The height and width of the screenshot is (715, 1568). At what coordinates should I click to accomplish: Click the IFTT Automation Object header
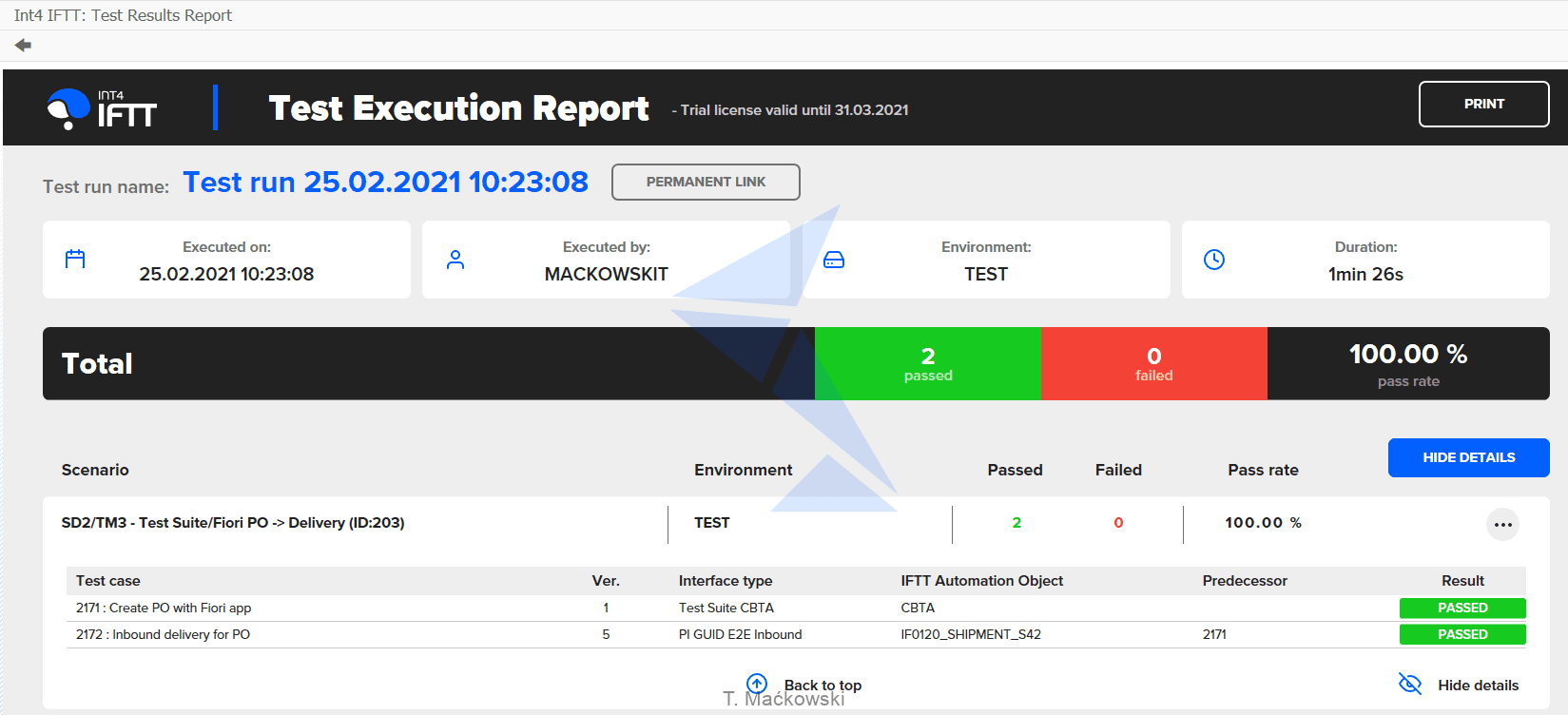click(981, 581)
